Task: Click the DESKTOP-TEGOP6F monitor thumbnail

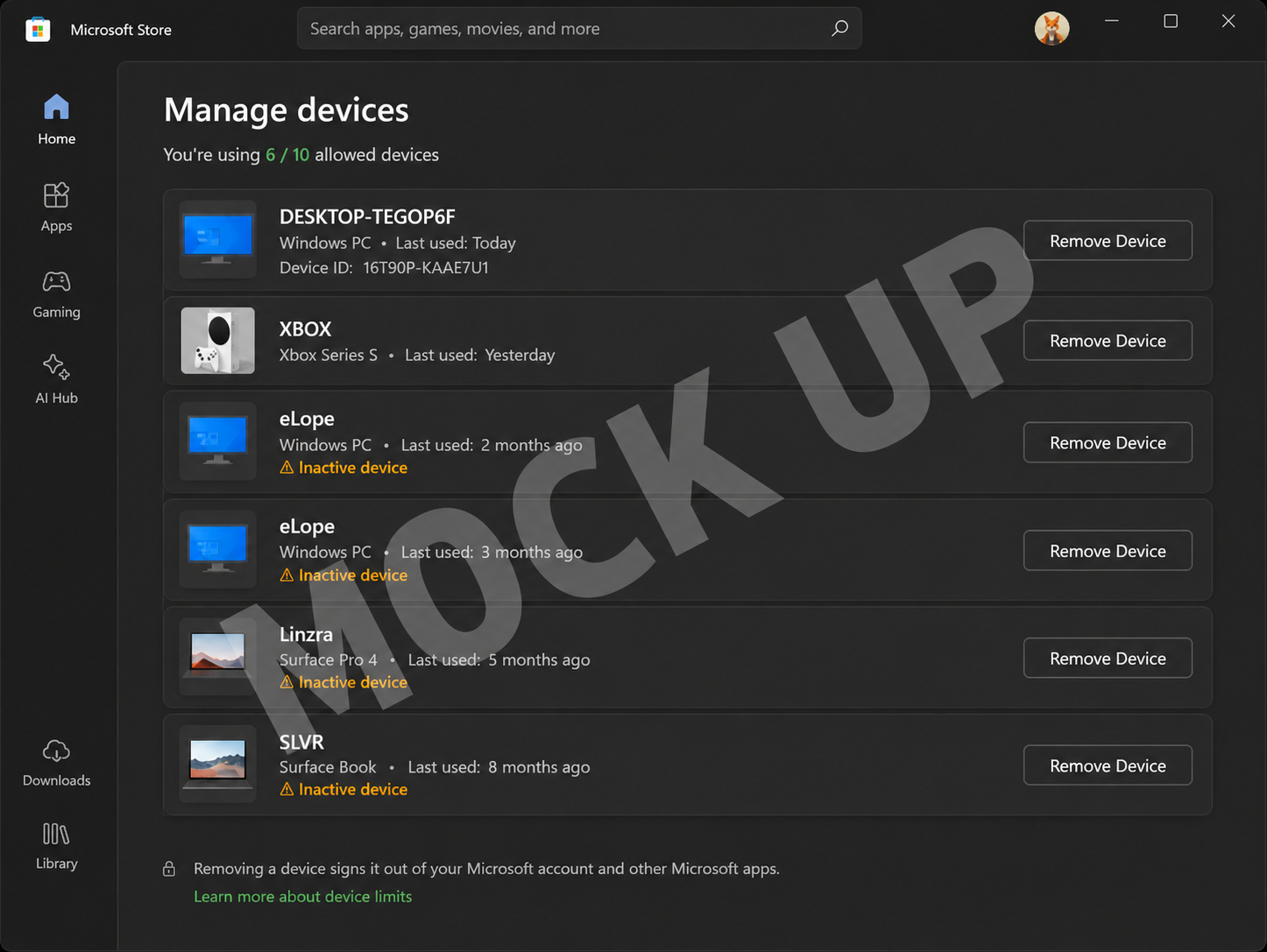Action: coord(218,239)
